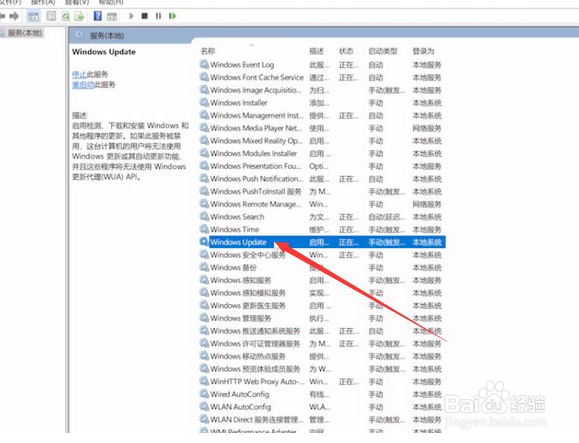Click Opti... description cell of Windows Presentation Foundation
The image size is (579, 443).
click(x=318, y=166)
